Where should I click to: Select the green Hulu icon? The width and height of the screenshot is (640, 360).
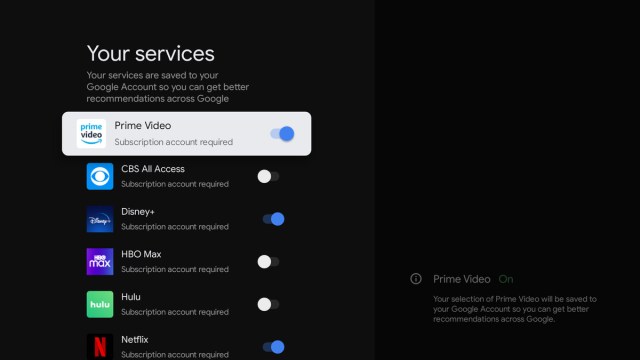100,304
